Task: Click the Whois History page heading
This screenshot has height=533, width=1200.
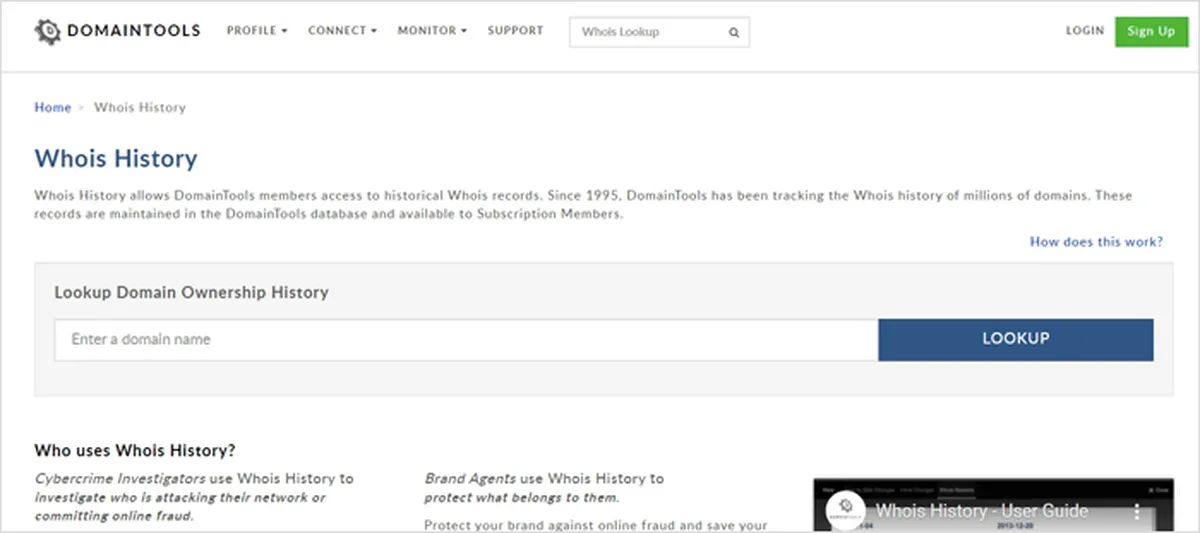Action: click(116, 159)
